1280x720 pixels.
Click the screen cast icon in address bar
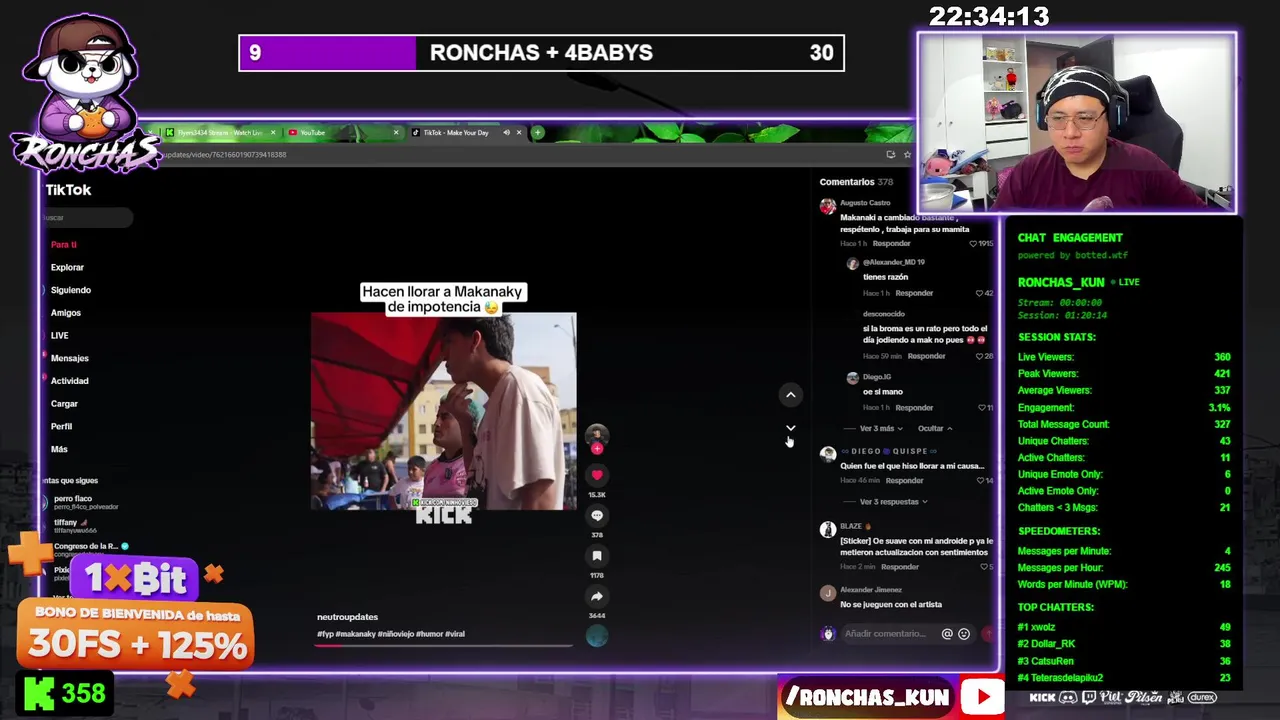click(891, 154)
